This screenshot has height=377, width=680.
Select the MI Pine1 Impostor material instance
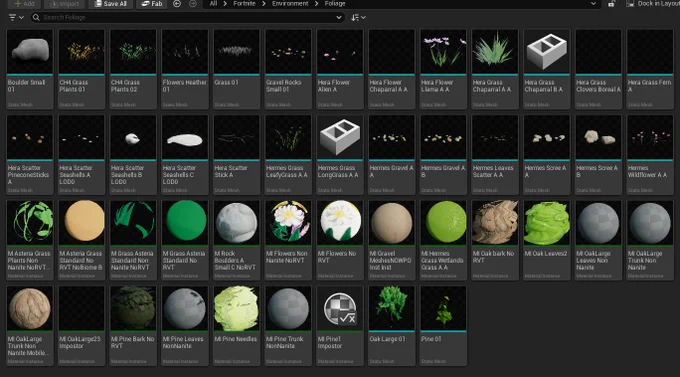click(x=340, y=325)
